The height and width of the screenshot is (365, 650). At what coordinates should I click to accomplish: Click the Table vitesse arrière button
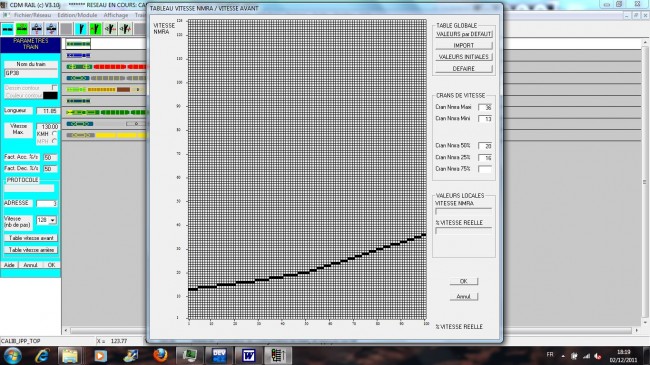click(31, 250)
